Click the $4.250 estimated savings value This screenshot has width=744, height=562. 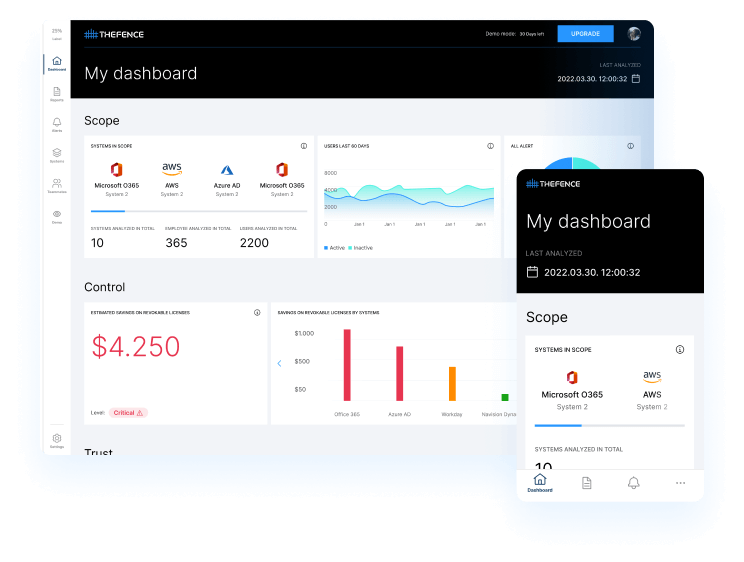point(136,347)
